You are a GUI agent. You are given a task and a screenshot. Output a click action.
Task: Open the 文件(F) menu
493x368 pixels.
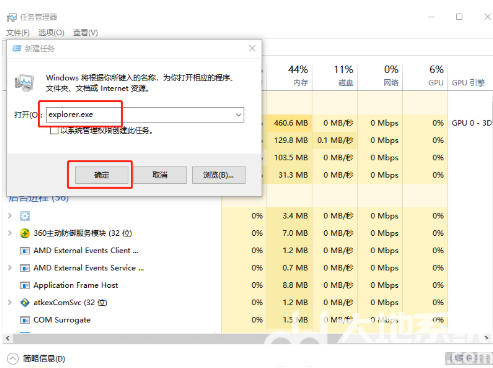click(x=18, y=33)
